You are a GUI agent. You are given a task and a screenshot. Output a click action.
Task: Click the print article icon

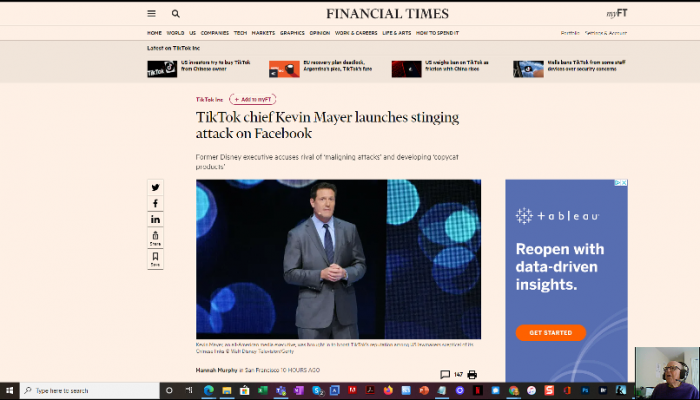(472, 375)
